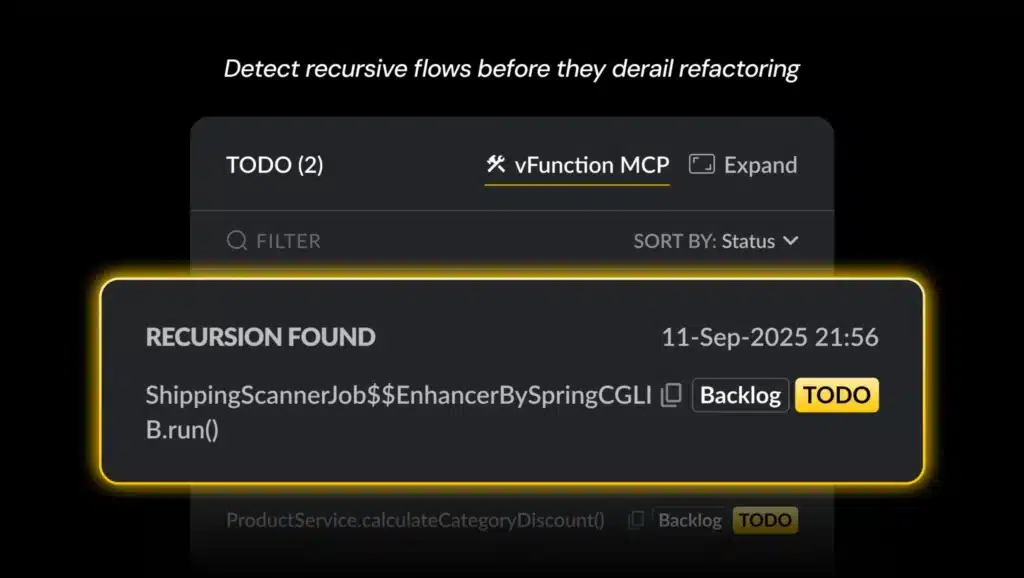Select the RECURSION FOUND card heading
This screenshot has width=1024, height=578.
tap(260, 337)
